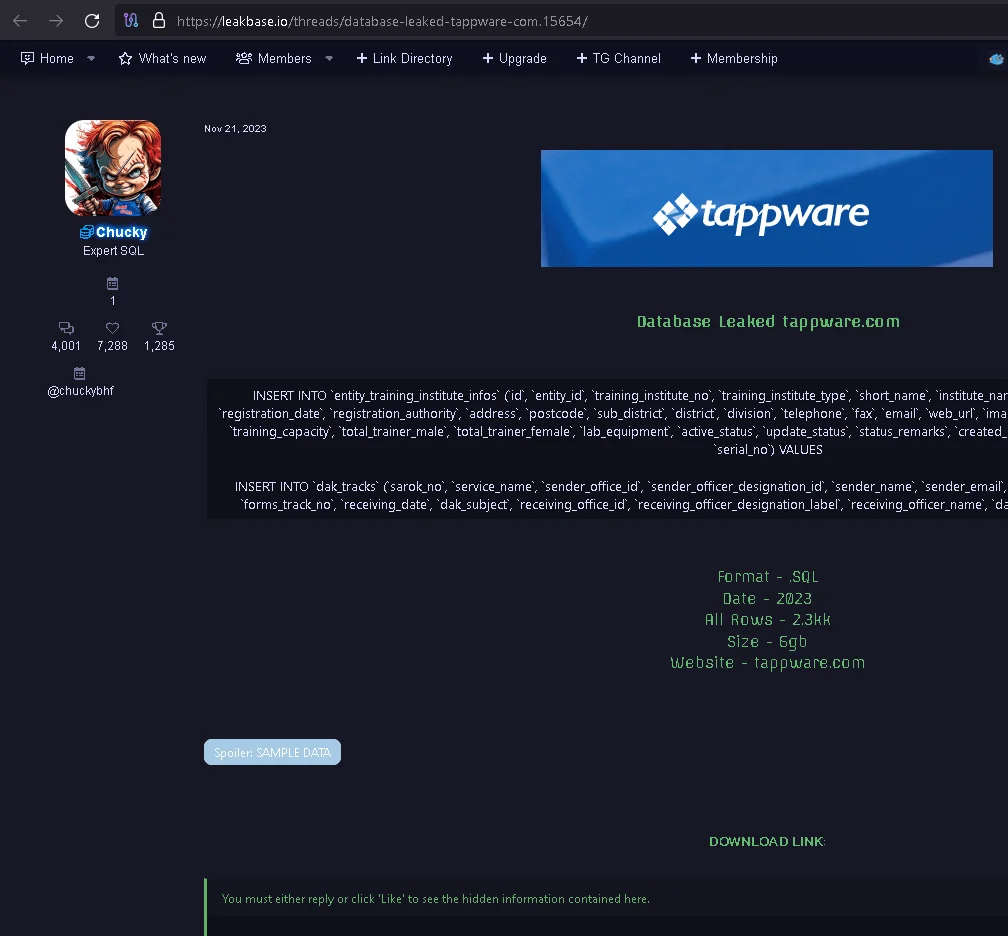
Task: Click the icon above @chuckybhf
Action: [80, 374]
